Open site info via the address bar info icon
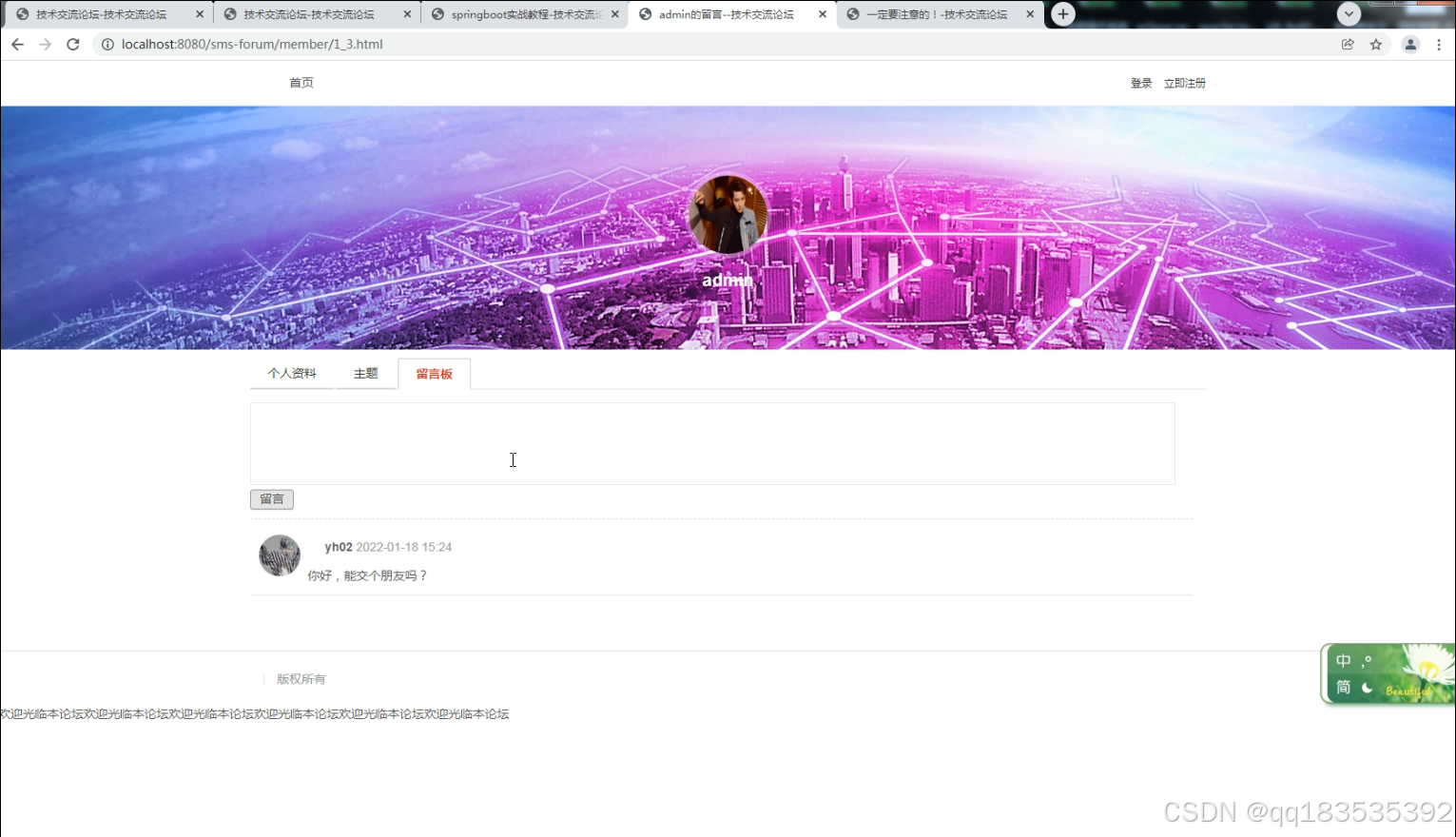The image size is (1456, 837). [x=107, y=44]
